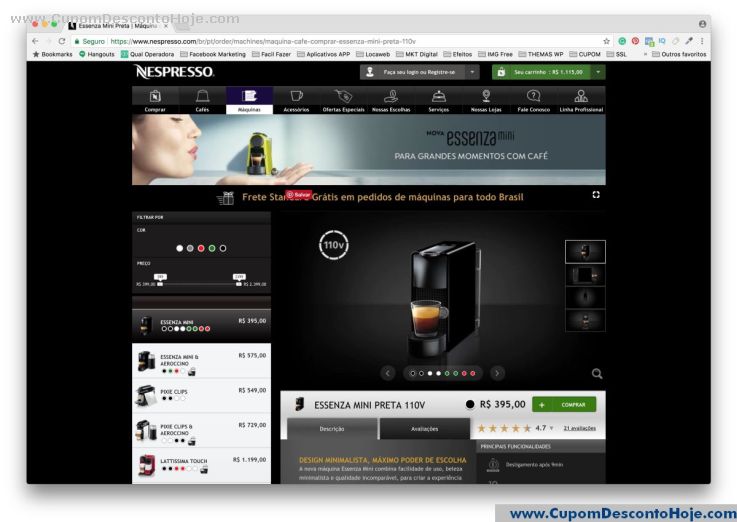Filter machines by red color

(201, 248)
